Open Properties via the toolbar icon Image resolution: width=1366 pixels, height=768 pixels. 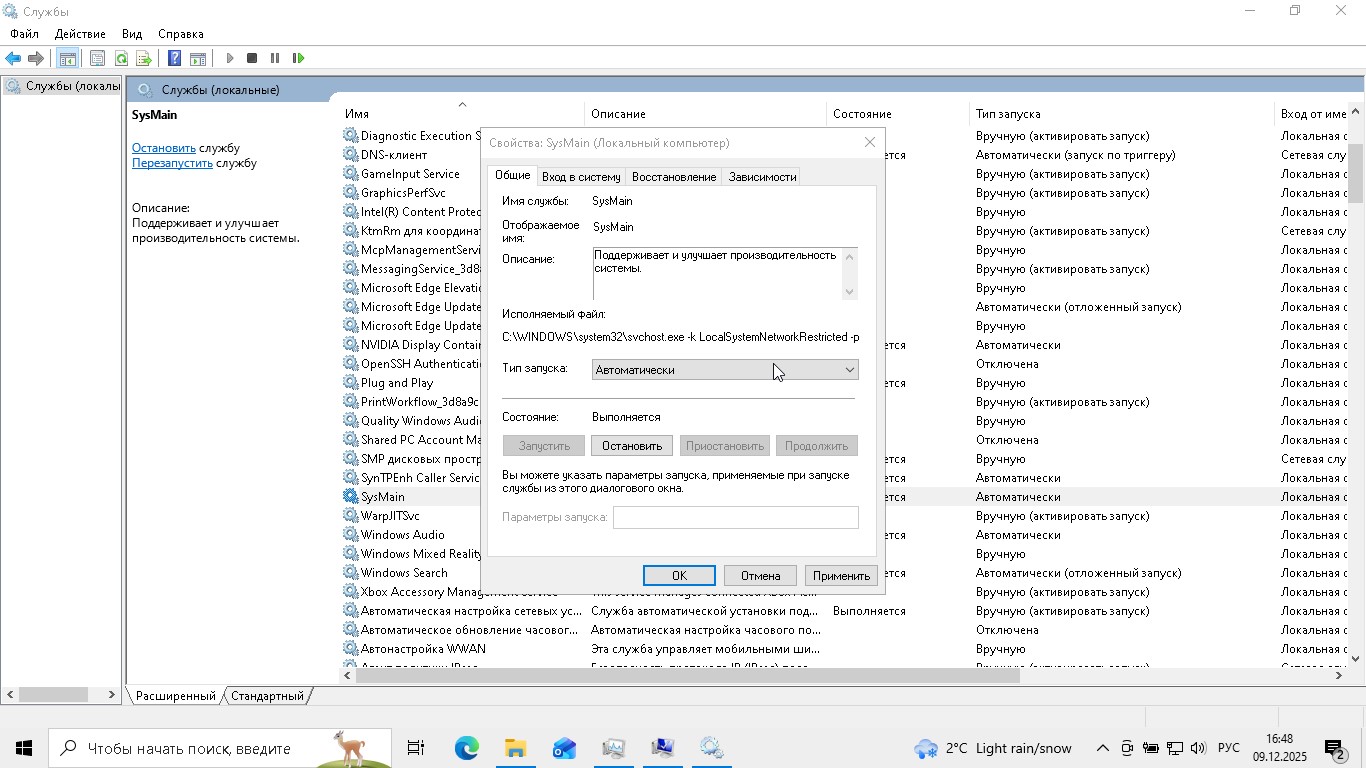97,58
